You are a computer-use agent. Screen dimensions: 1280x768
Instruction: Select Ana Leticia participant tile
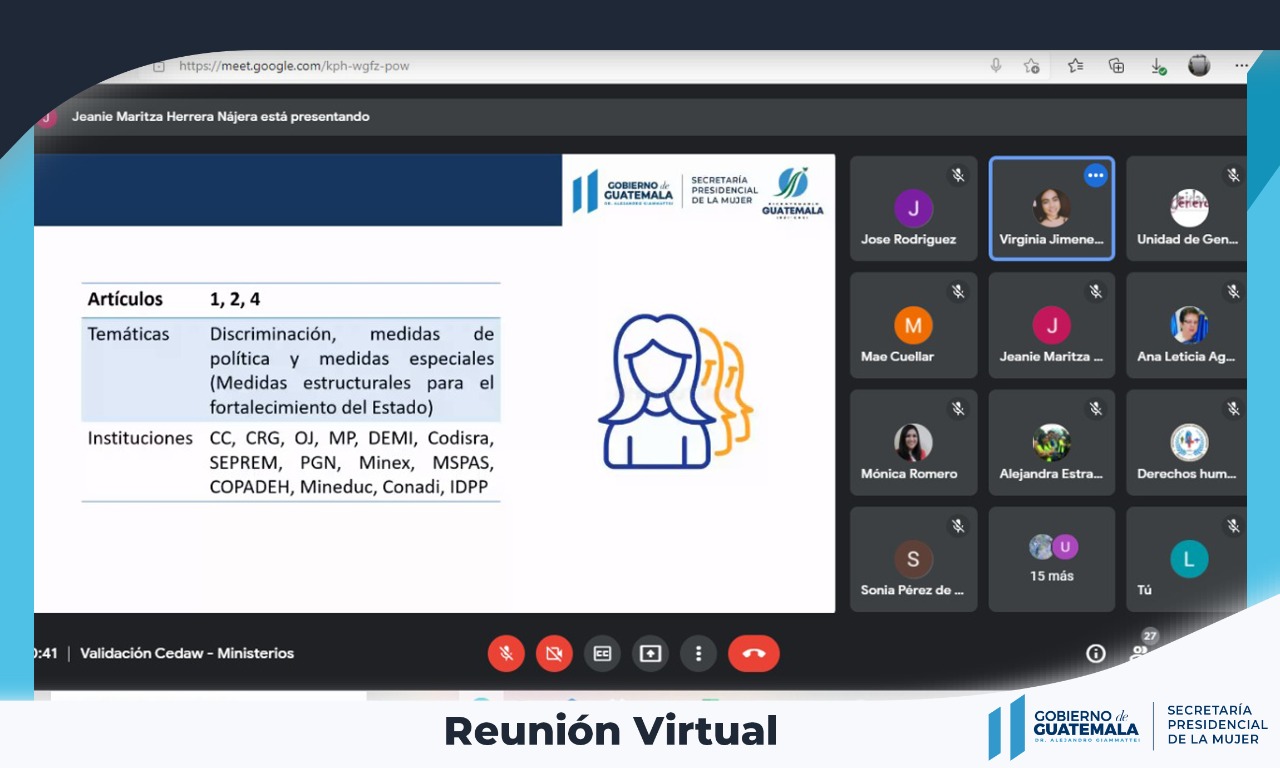pos(1188,326)
